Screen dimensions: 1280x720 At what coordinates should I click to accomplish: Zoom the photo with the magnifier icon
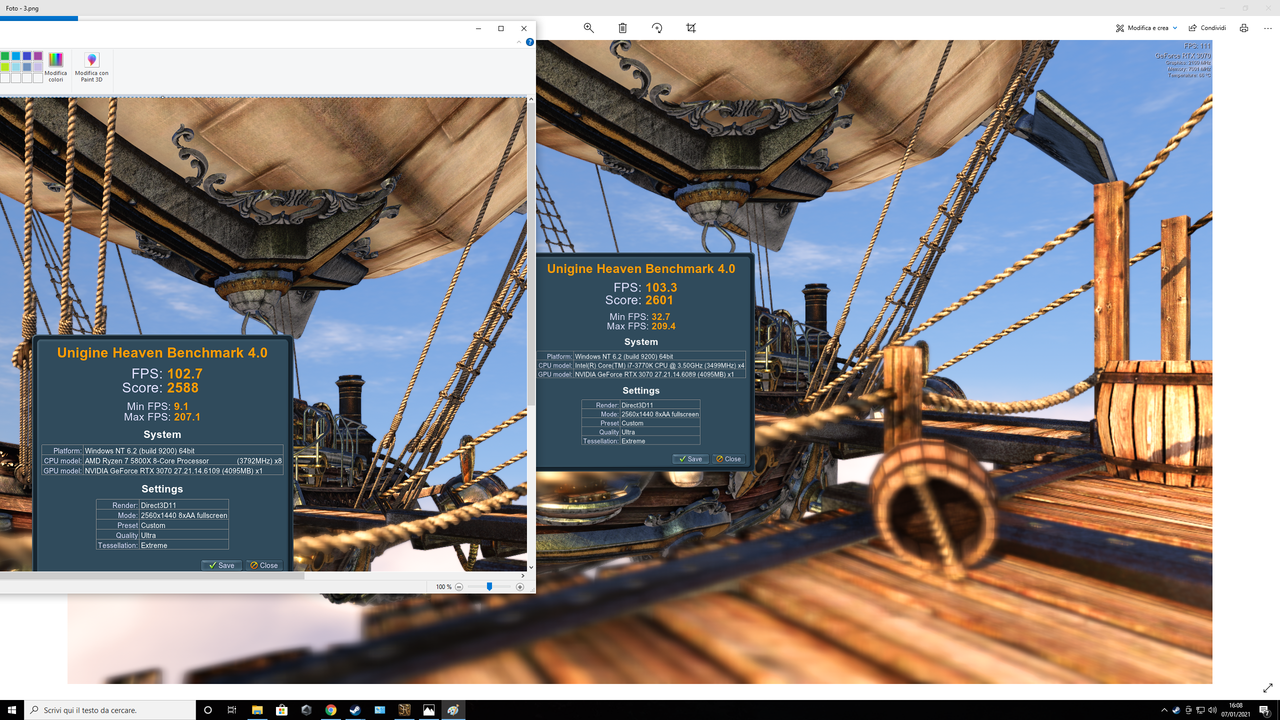click(589, 28)
